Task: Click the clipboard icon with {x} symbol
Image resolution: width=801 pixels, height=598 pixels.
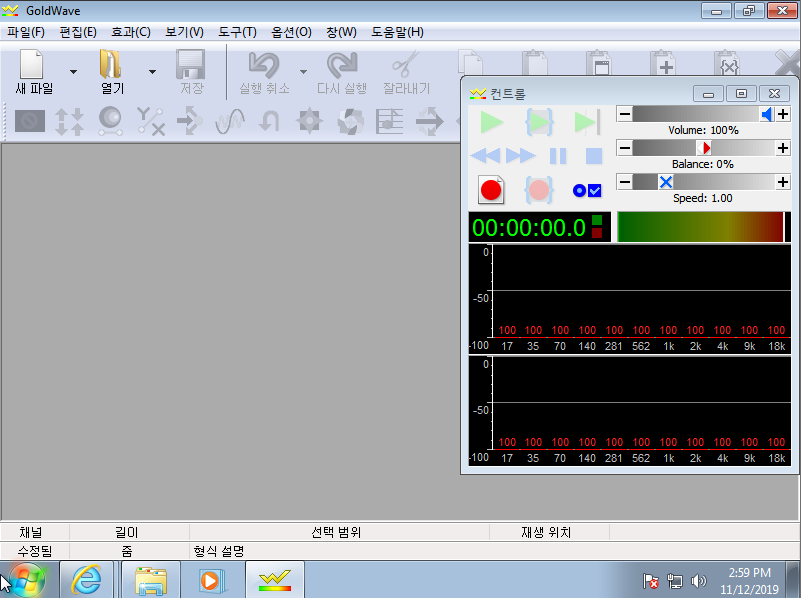Action: tap(727, 62)
